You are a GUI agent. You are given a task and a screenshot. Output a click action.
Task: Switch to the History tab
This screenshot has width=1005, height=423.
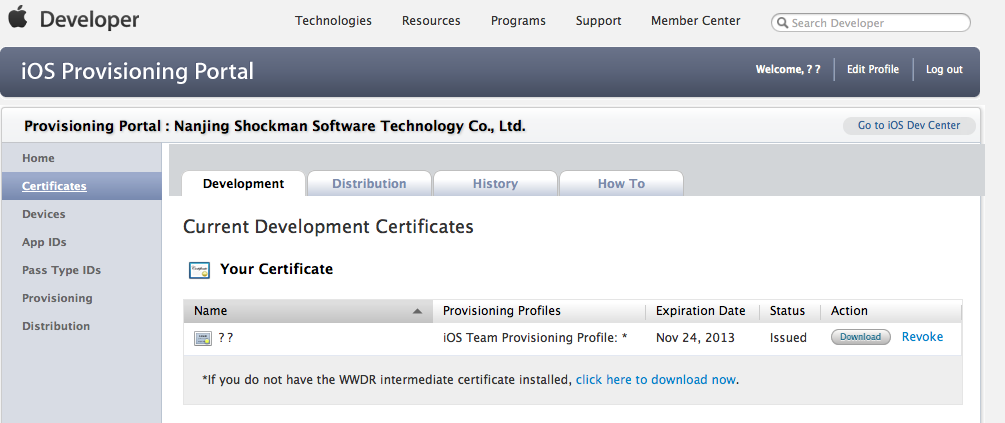pos(495,183)
